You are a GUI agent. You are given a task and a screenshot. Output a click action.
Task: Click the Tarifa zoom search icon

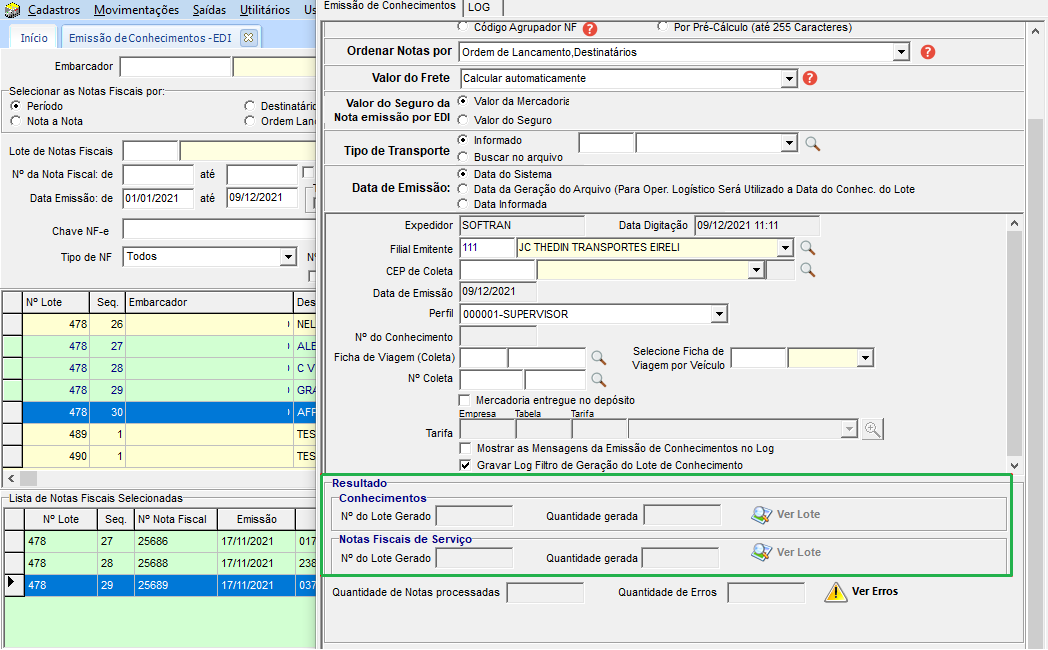(872, 429)
